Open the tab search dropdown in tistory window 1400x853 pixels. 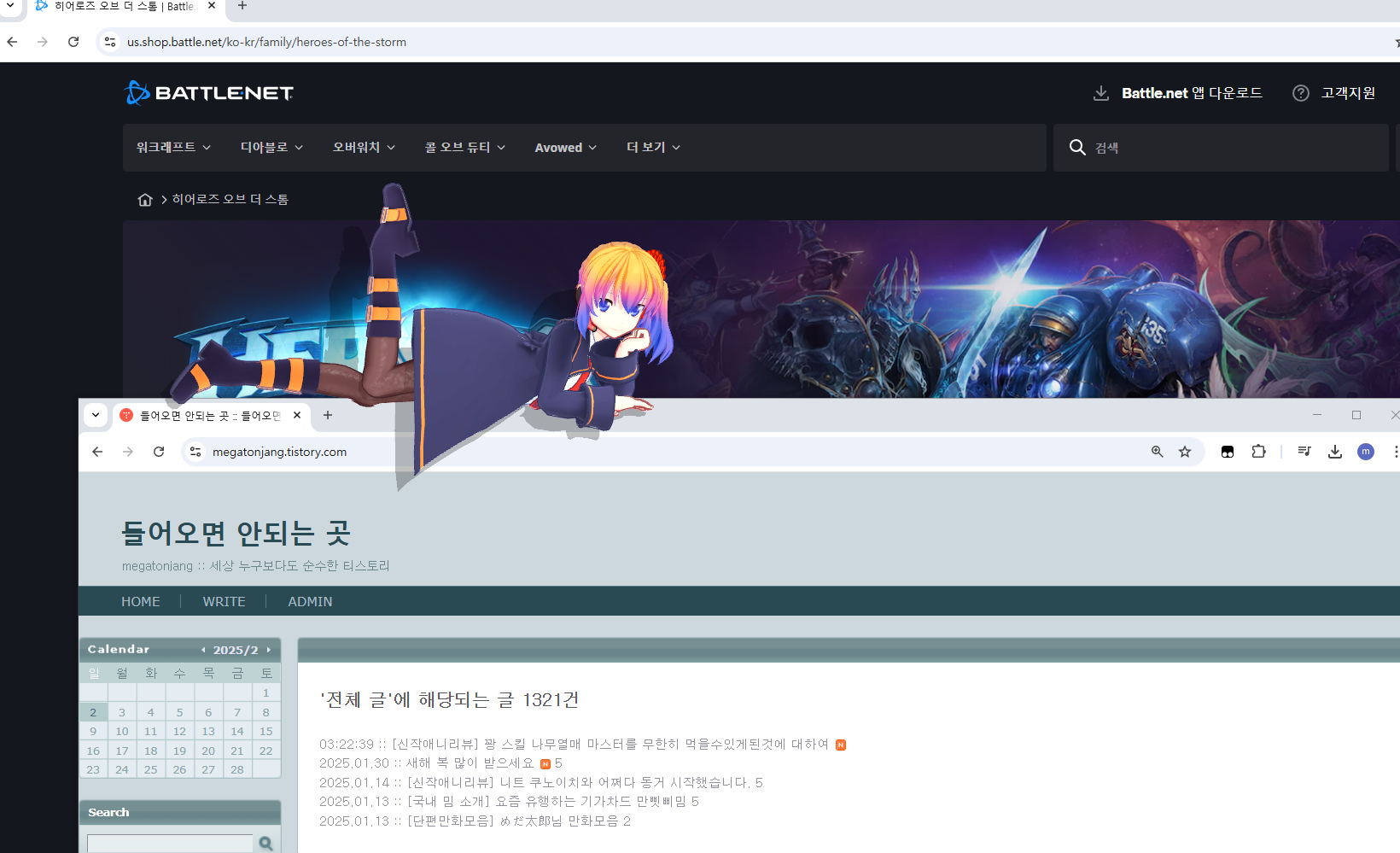[x=96, y=415]
